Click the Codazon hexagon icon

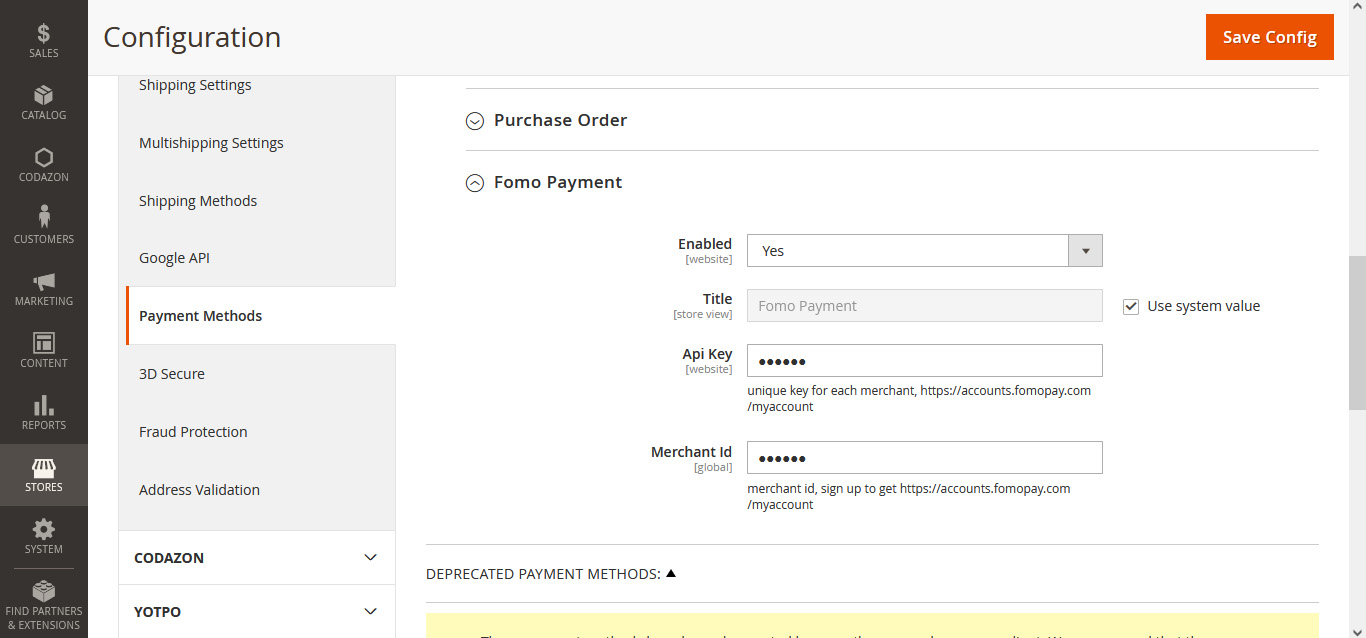(43, 158)
